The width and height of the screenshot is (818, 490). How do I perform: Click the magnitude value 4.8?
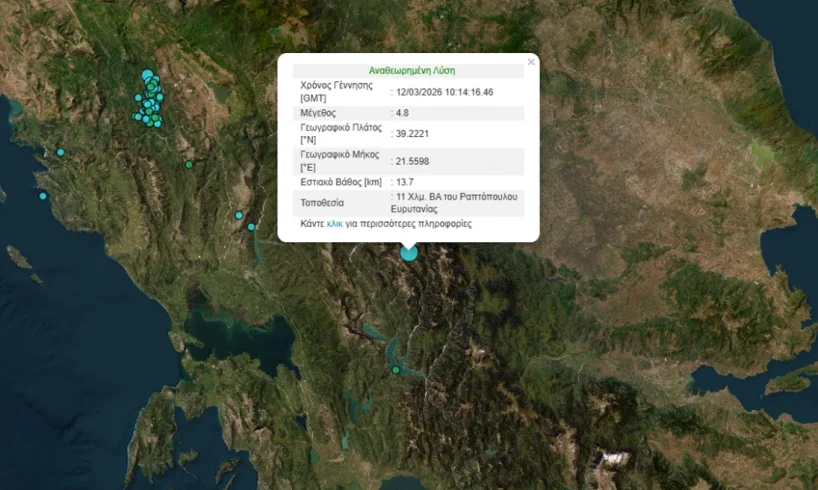point(405,114)
